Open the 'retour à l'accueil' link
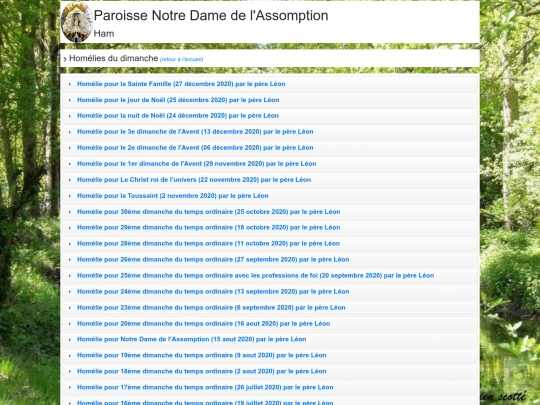540x405 pixels. click(181, 59)
